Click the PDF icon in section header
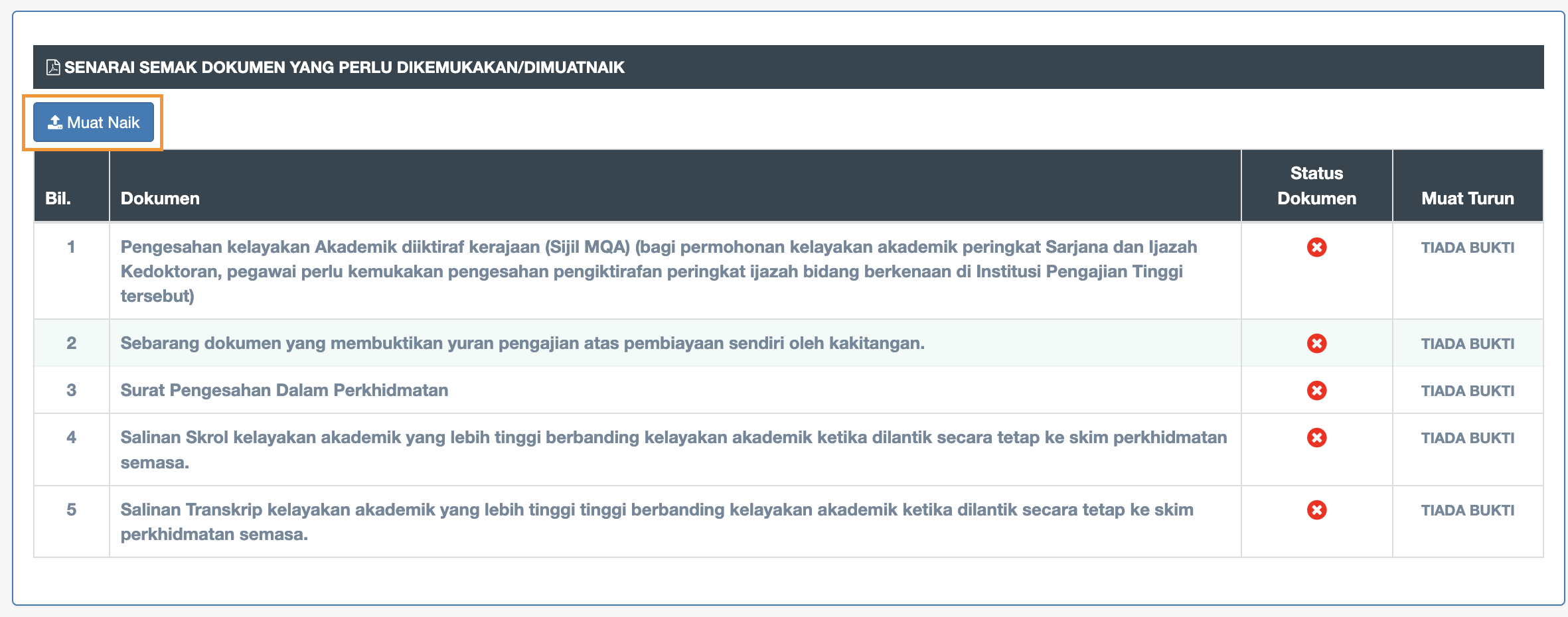 53,67
